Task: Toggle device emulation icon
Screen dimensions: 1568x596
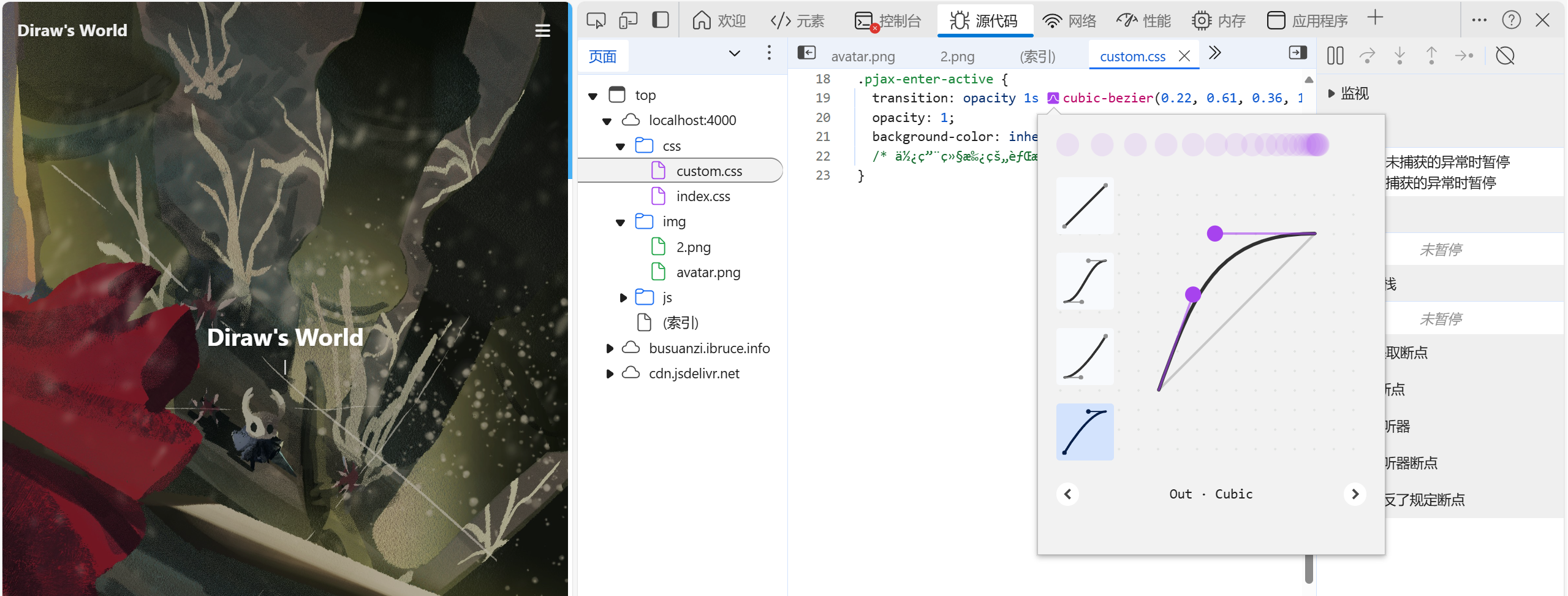Action: [x=628, y=21]
